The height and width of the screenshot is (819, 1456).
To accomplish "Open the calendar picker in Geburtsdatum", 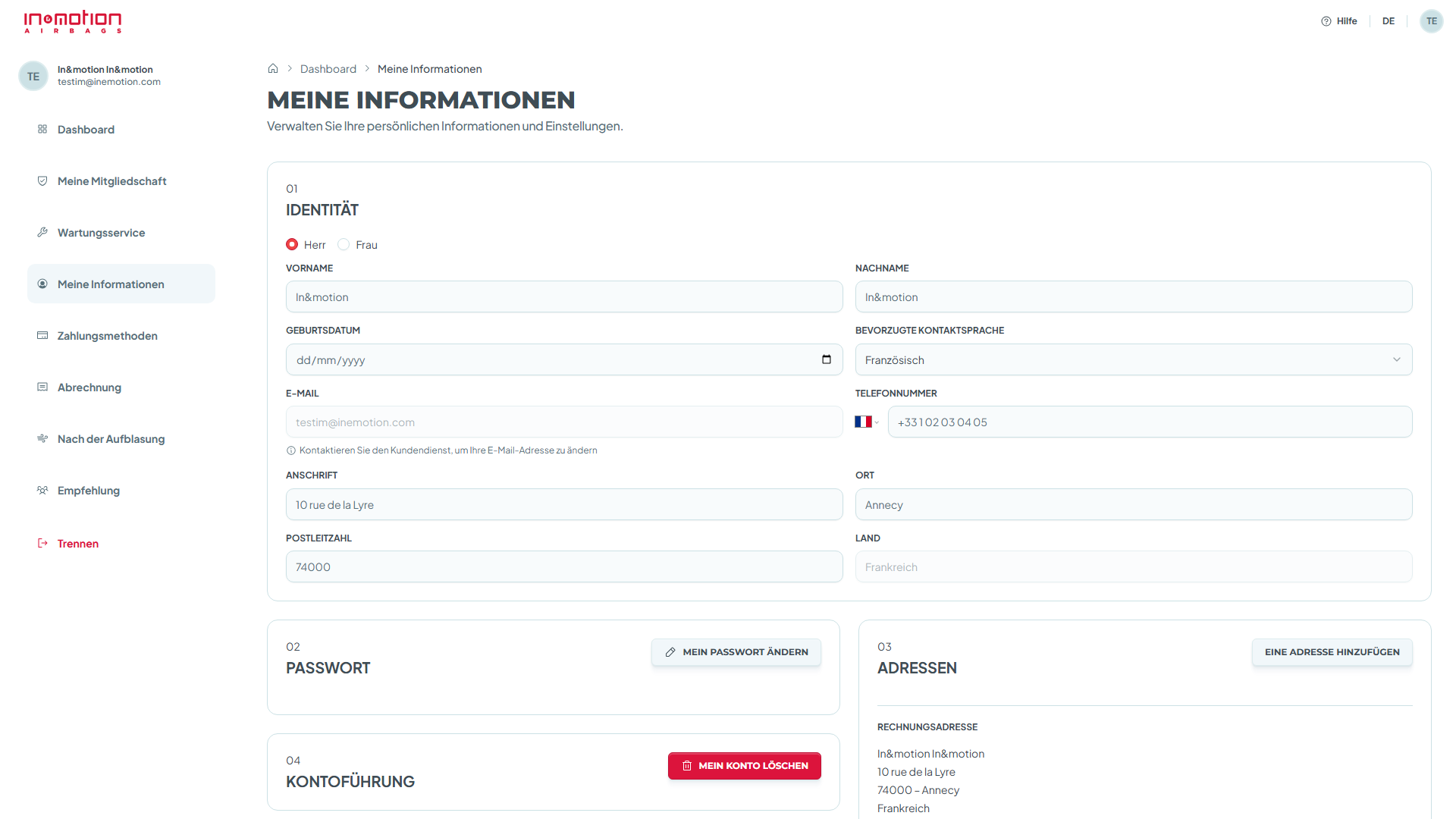I will [x=827, y=359].
